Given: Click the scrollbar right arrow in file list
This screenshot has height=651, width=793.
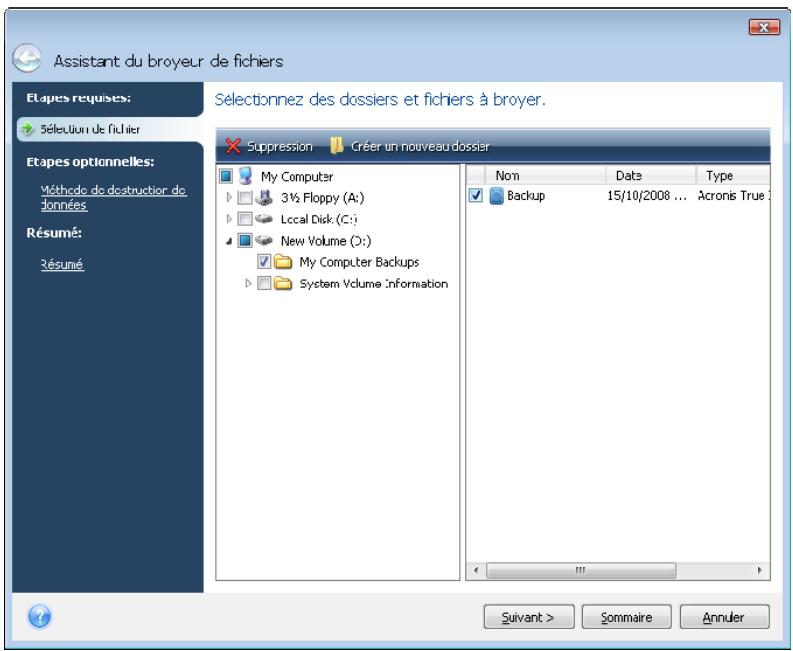Looking at the screenshot, I should (759, 570).
